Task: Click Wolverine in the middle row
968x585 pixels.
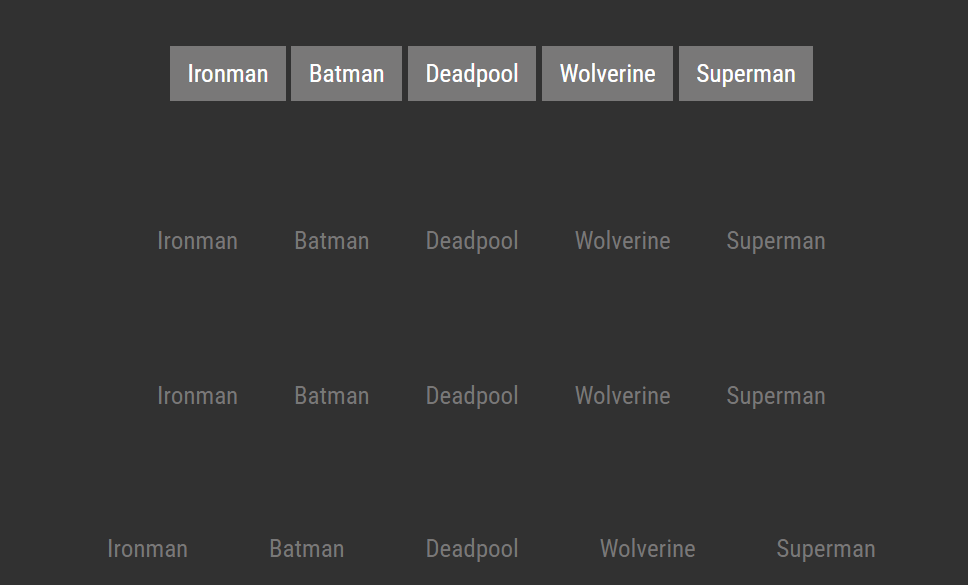Action: tap(622, 395)
